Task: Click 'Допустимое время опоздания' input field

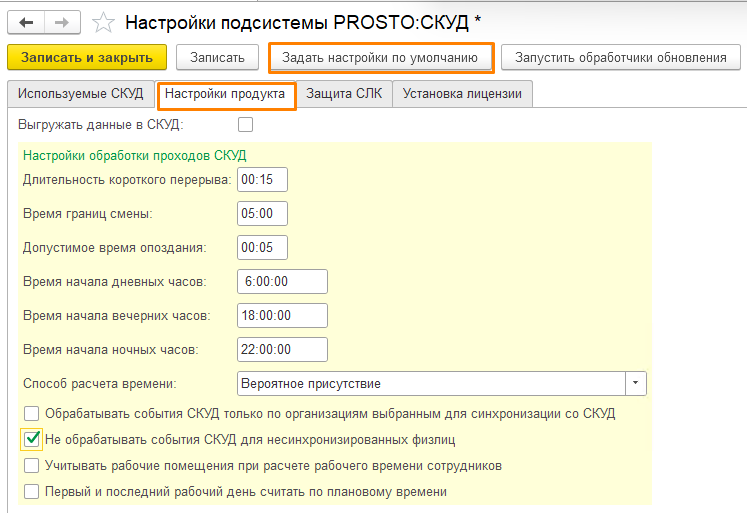Action: (x=263, y=247)
